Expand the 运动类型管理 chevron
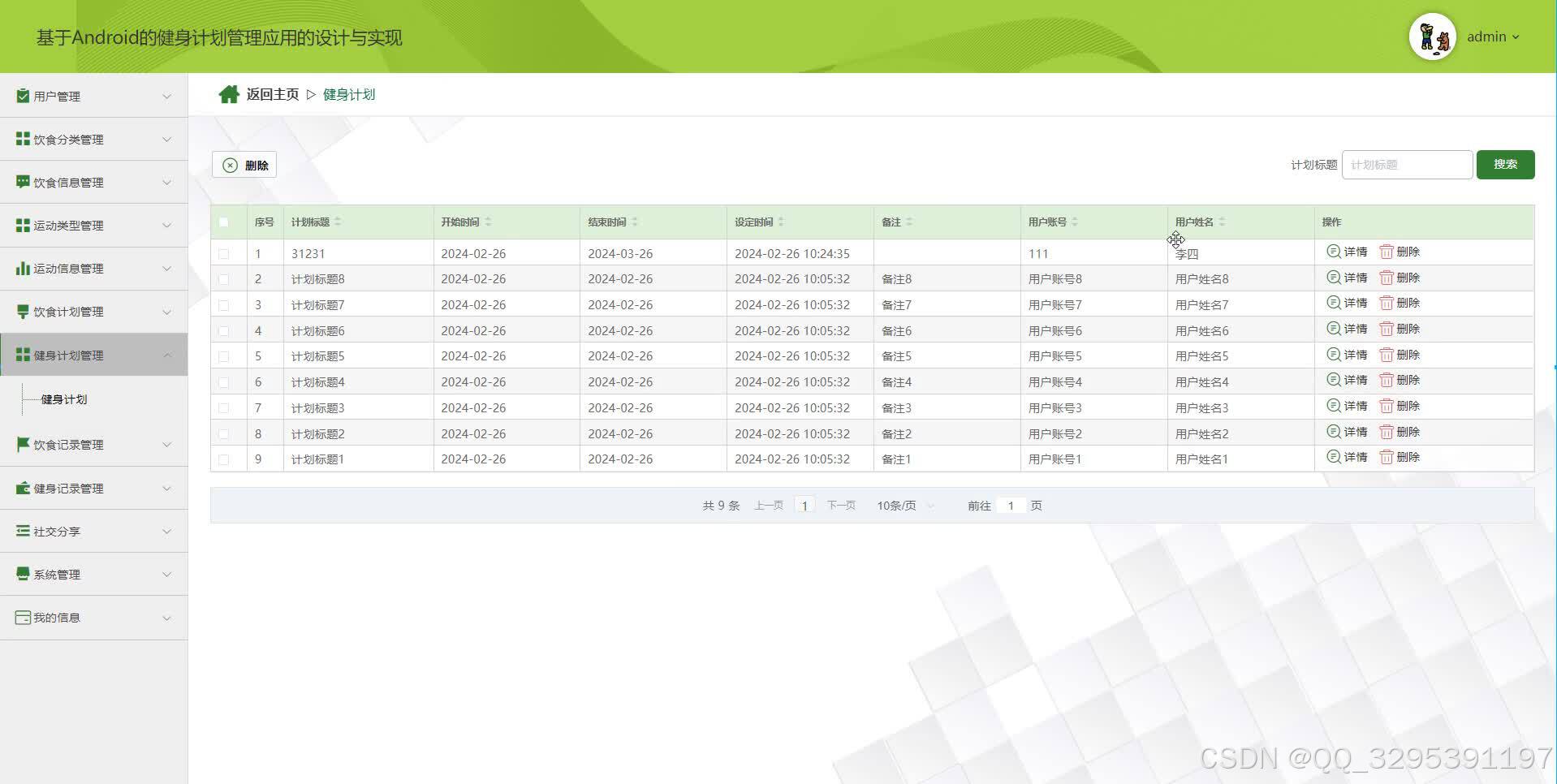1557x784 pixels. pos(166,225)
